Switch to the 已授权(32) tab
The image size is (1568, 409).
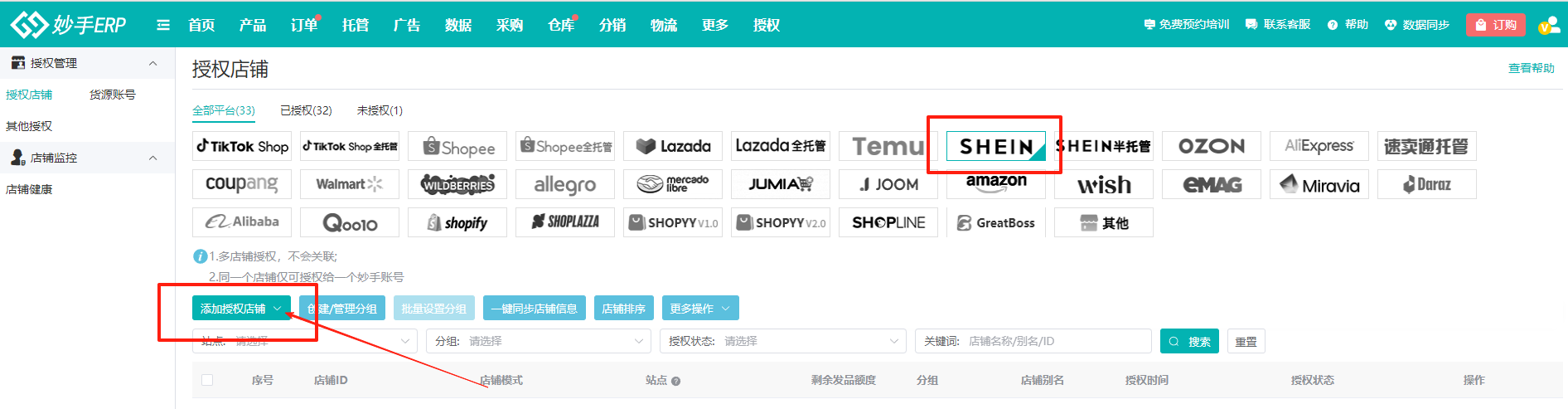click(306, 110)
